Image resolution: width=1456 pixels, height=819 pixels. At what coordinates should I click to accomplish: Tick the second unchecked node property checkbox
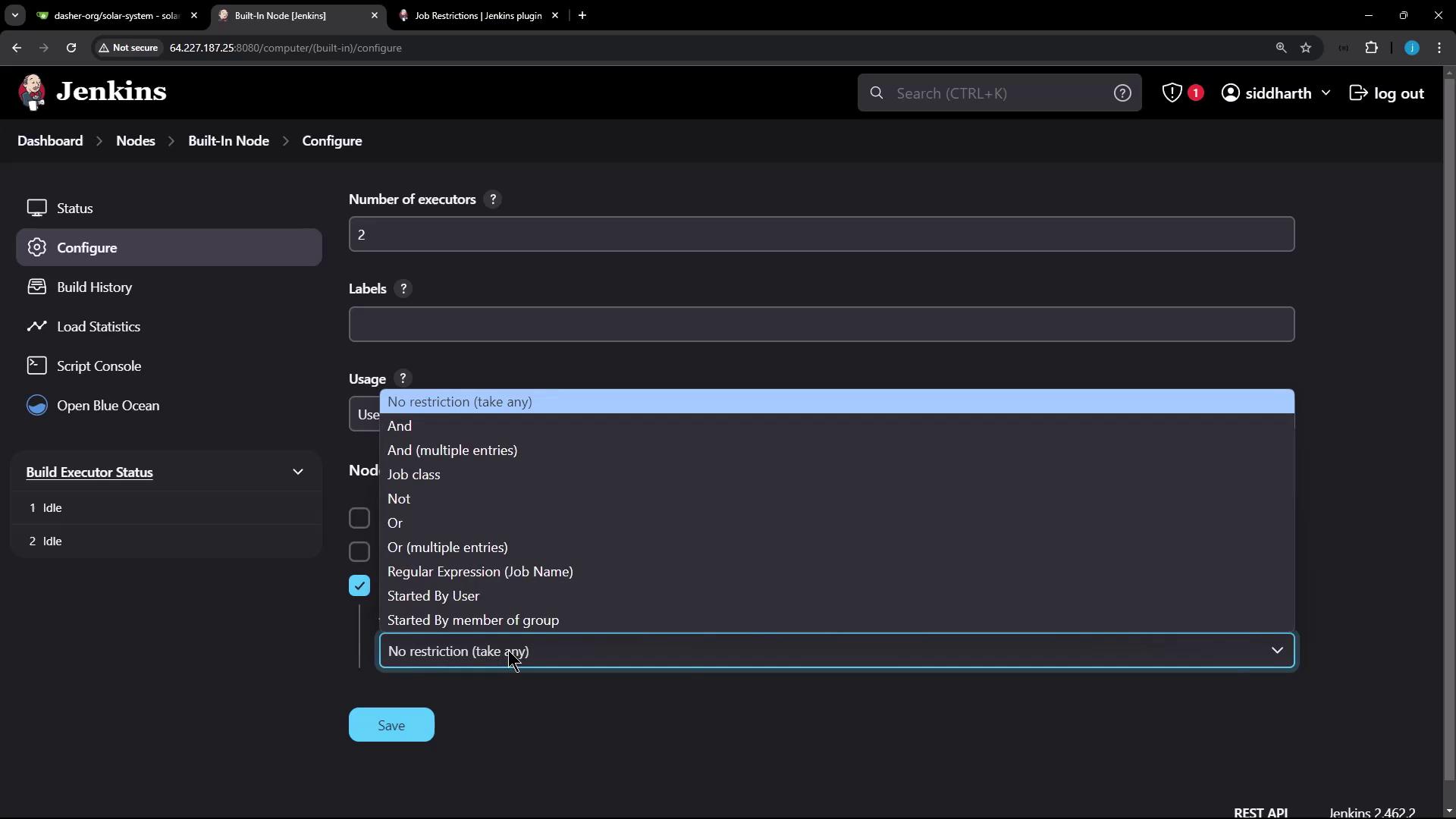[x=359, y=552]
